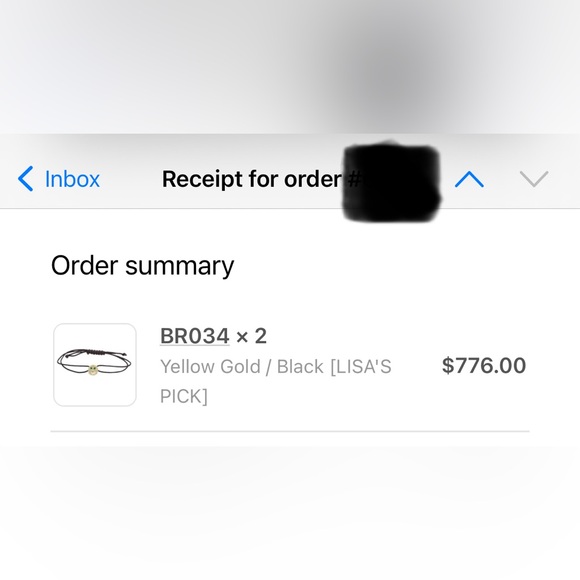Tap the blue back chevron beside Inbox
The width and height of the screenshot is (580, 580).
pos(26,179)
